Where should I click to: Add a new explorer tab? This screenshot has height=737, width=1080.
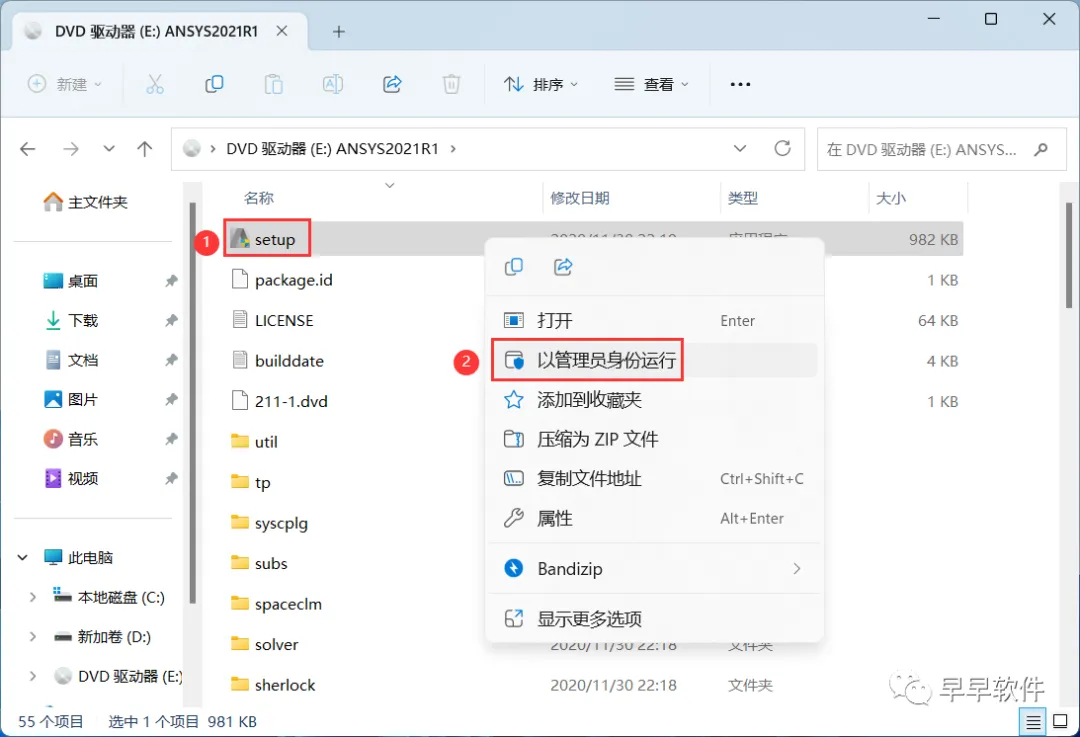338,32
